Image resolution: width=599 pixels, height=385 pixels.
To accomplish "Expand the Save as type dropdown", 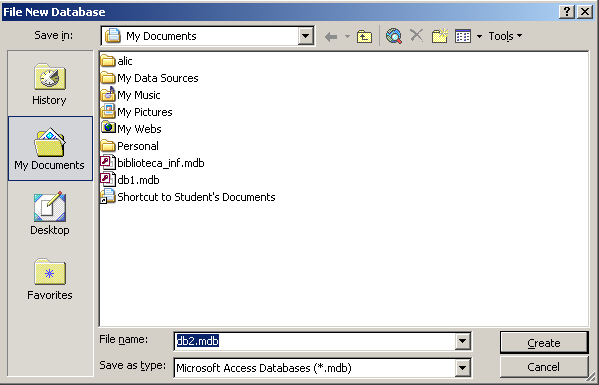I will click(462, 368).
